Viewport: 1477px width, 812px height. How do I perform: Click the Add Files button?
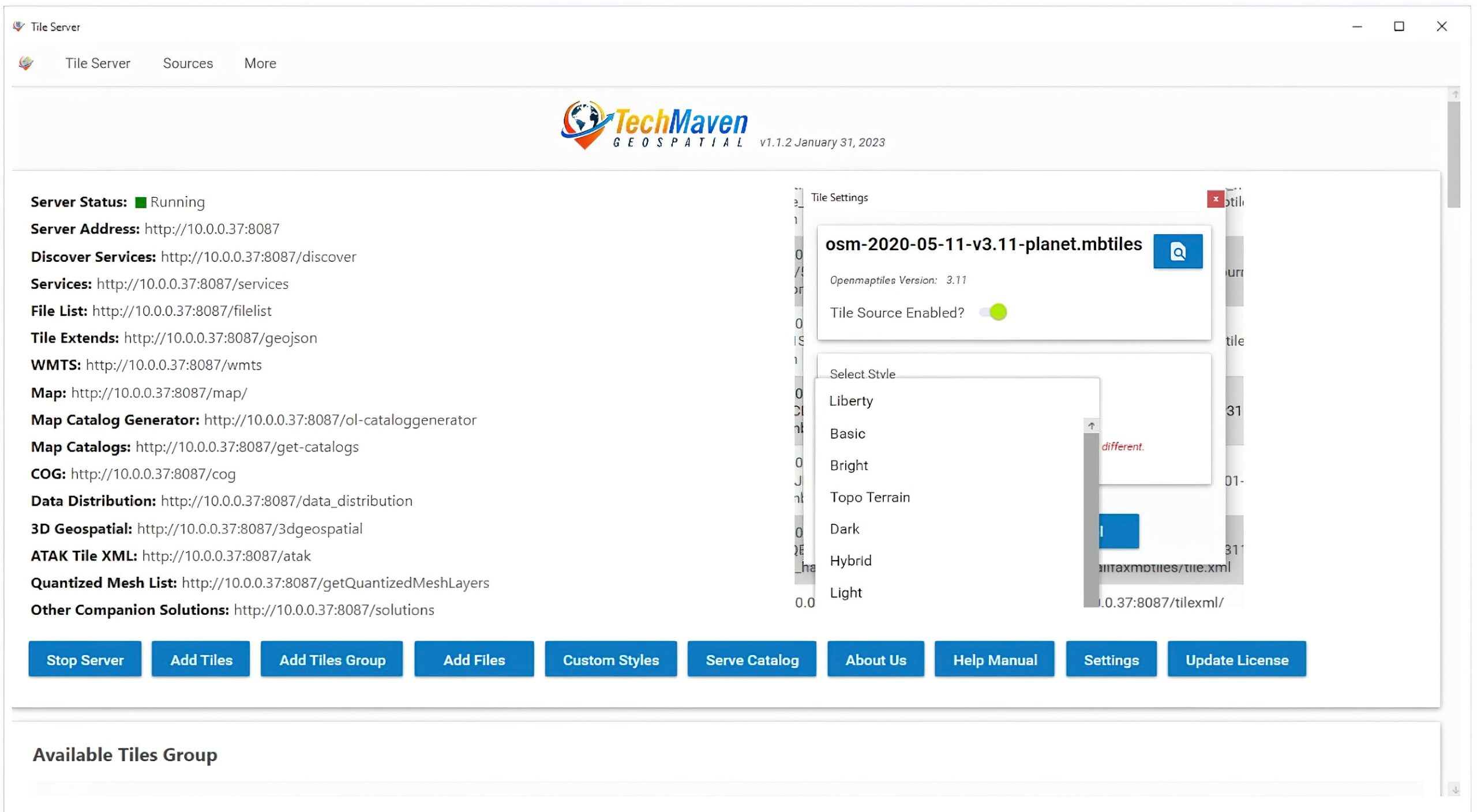[x=474, y=659]
